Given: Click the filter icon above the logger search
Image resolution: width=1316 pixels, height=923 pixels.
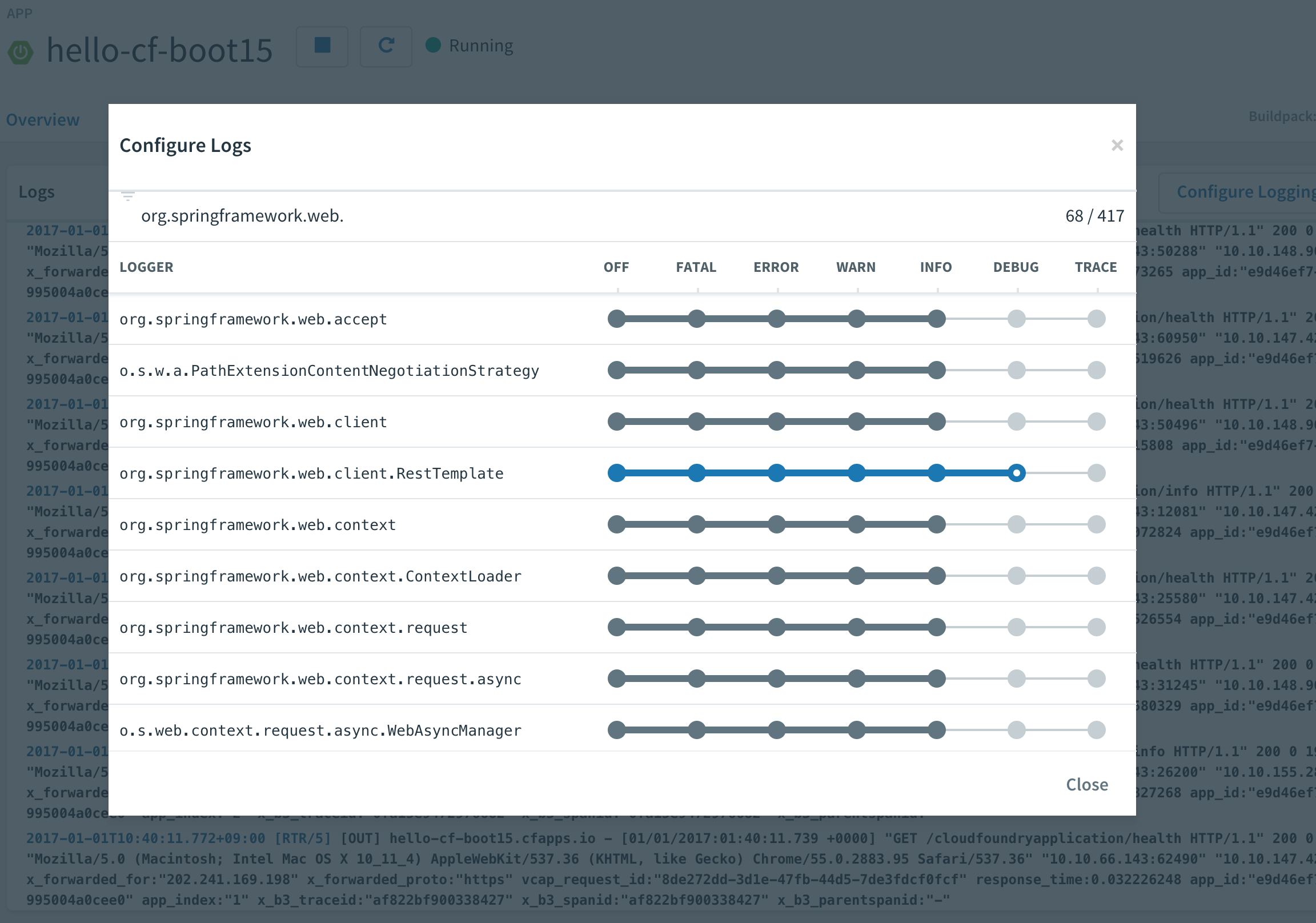Looking at the screenshot, I should (x=127, y=196).
